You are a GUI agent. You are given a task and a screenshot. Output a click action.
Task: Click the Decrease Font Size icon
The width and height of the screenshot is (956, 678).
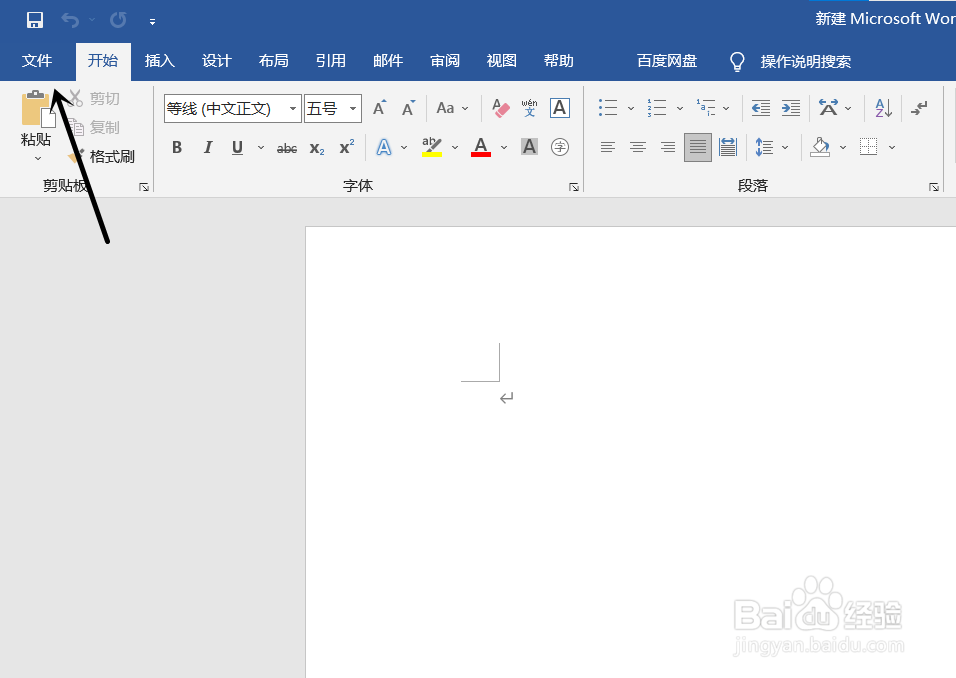coord(408,108)
